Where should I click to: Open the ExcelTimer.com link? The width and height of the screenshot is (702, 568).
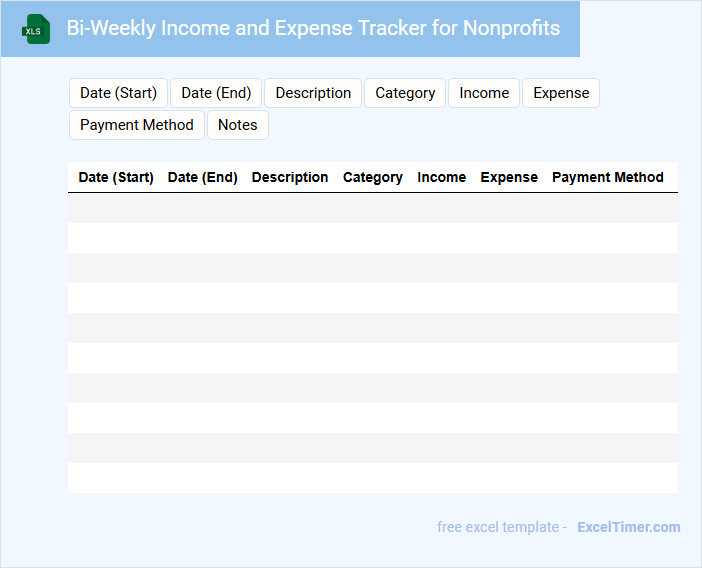(629, 527)
